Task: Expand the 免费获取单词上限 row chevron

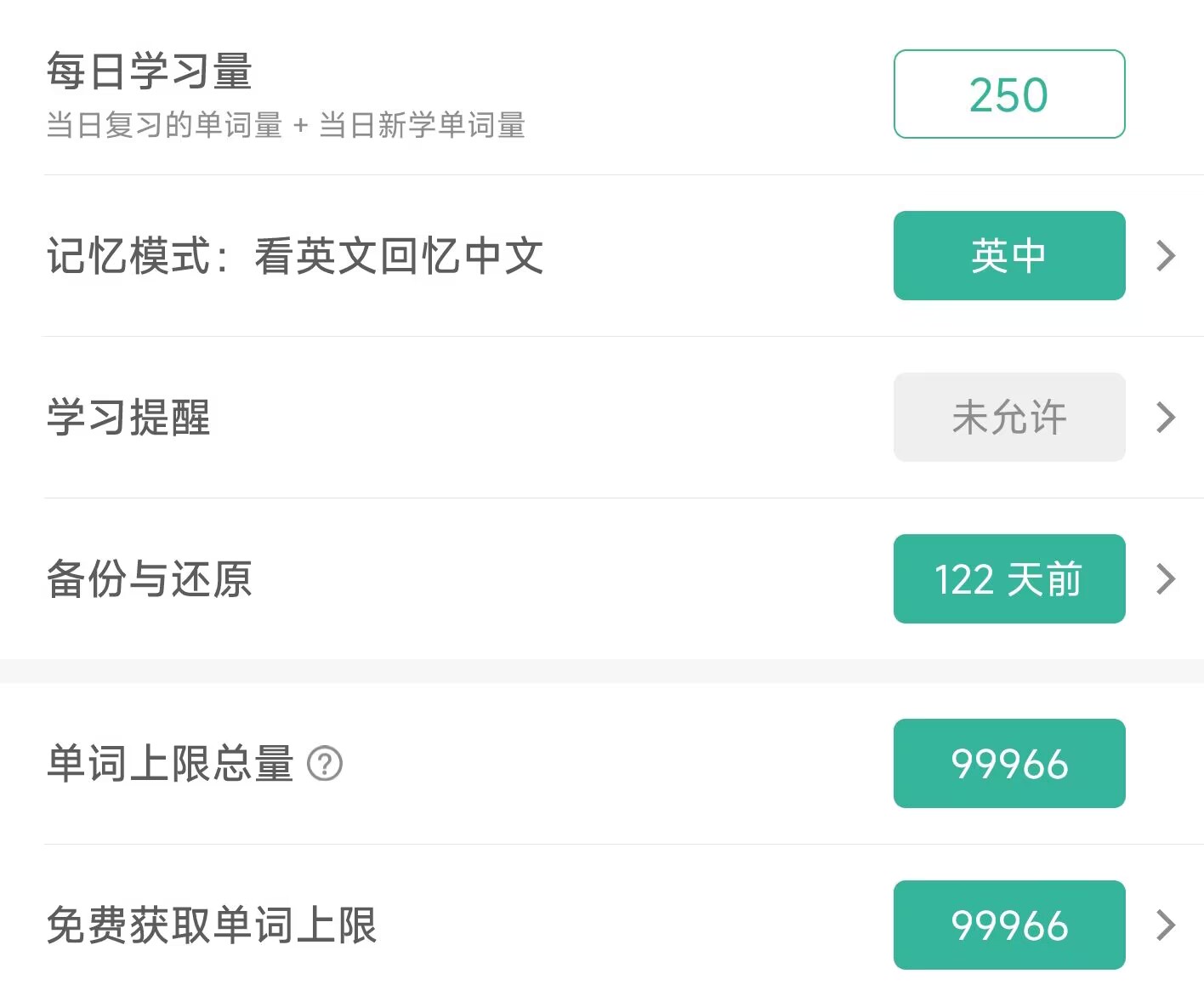Action: (x=1165, y=926)
